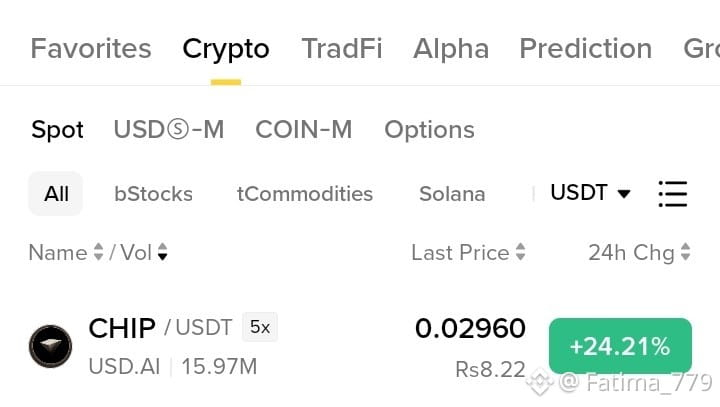Viewport: 720px width, 407px height.
Task: Switch to the Favorites tab
Action: [91, 48]
